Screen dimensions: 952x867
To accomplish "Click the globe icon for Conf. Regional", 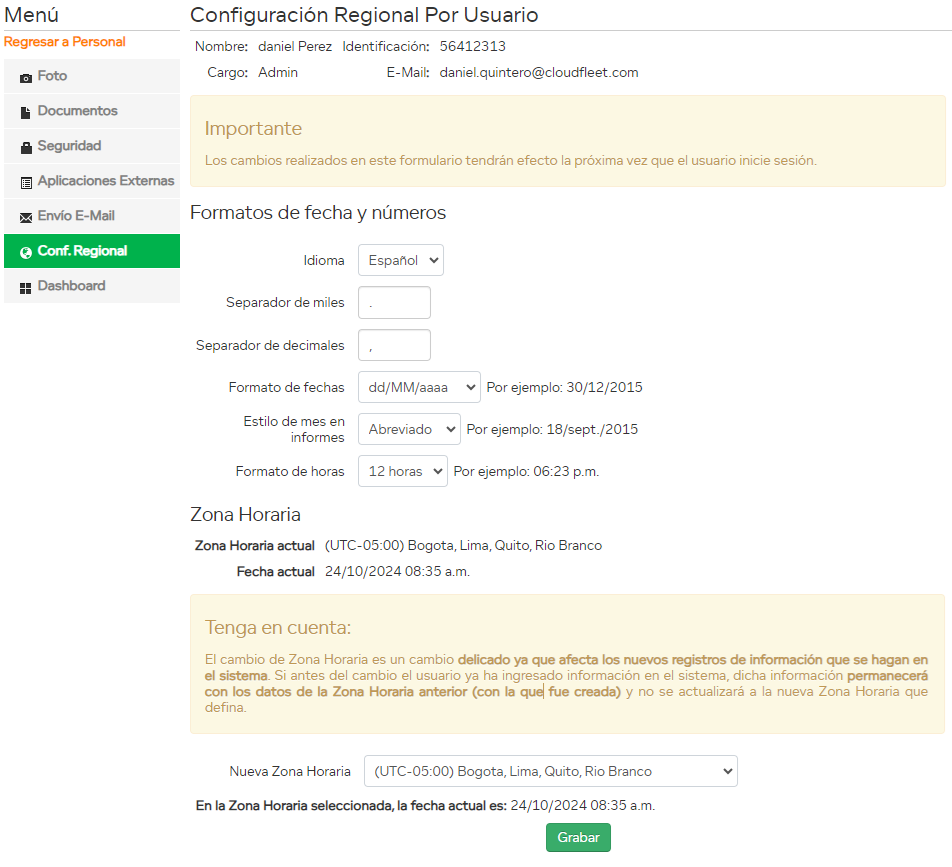I will [26, 252].
